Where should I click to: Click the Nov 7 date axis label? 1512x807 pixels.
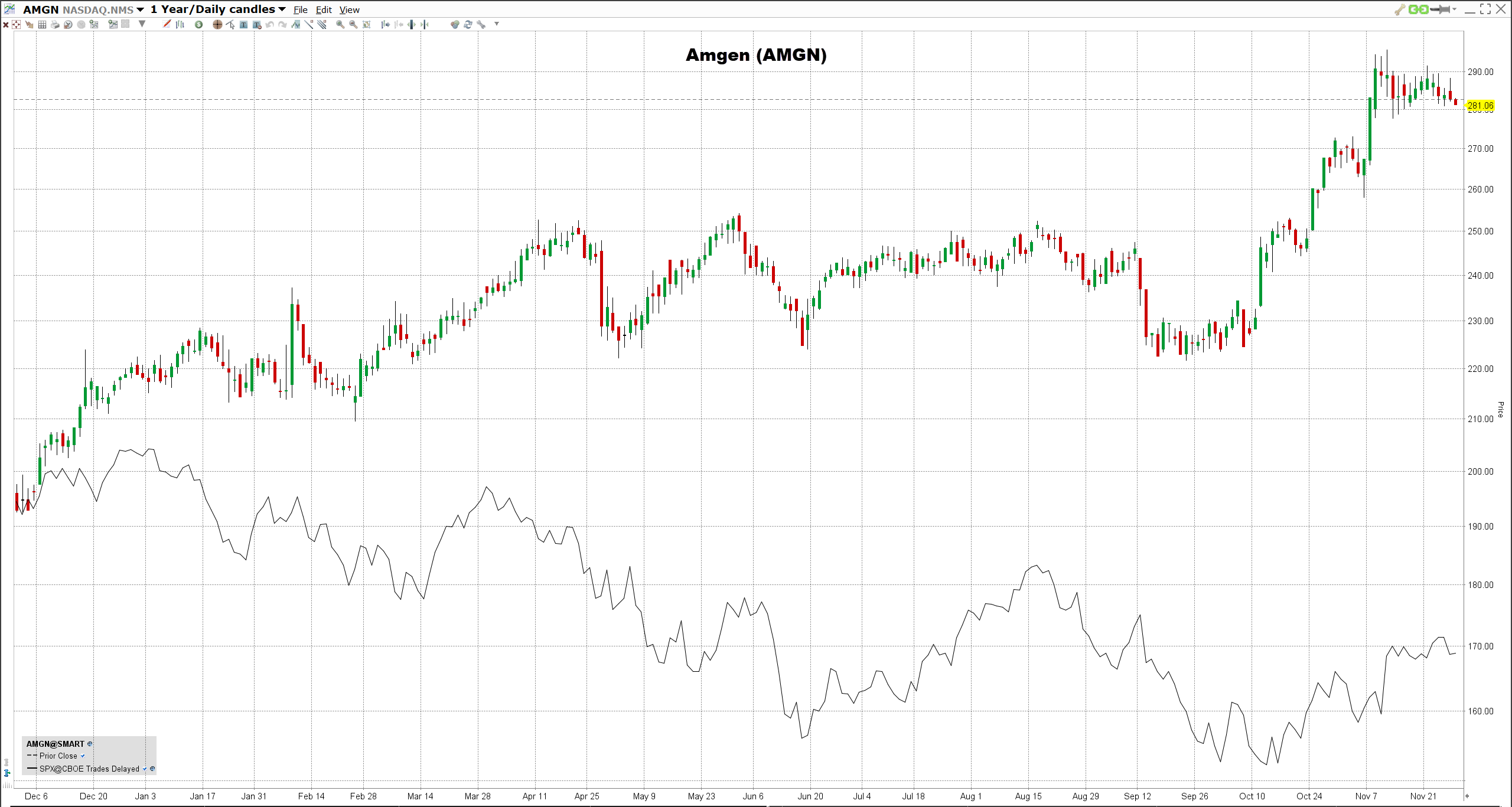(1366, 796)
